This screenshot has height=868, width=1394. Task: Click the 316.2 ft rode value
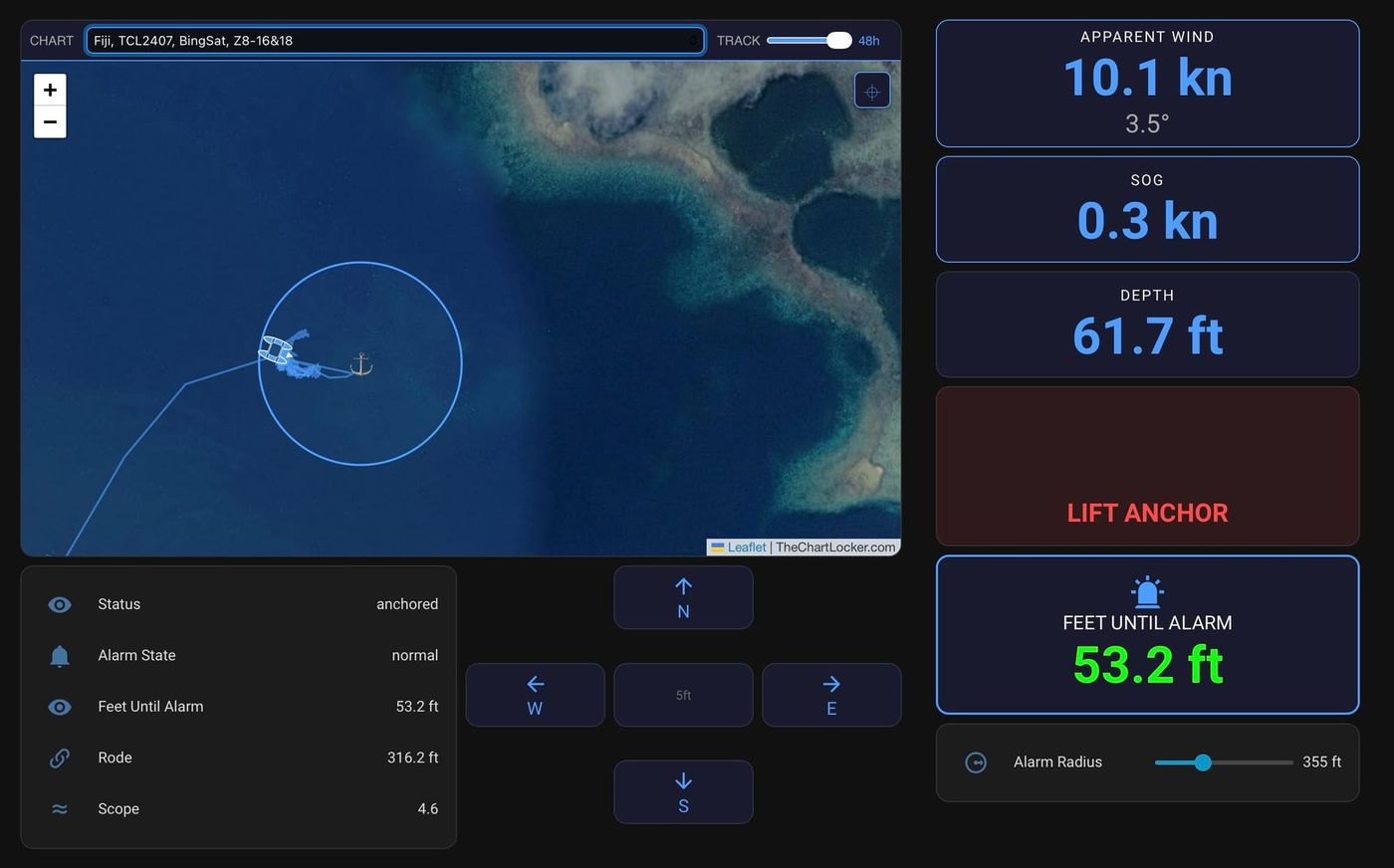(413, 759)
